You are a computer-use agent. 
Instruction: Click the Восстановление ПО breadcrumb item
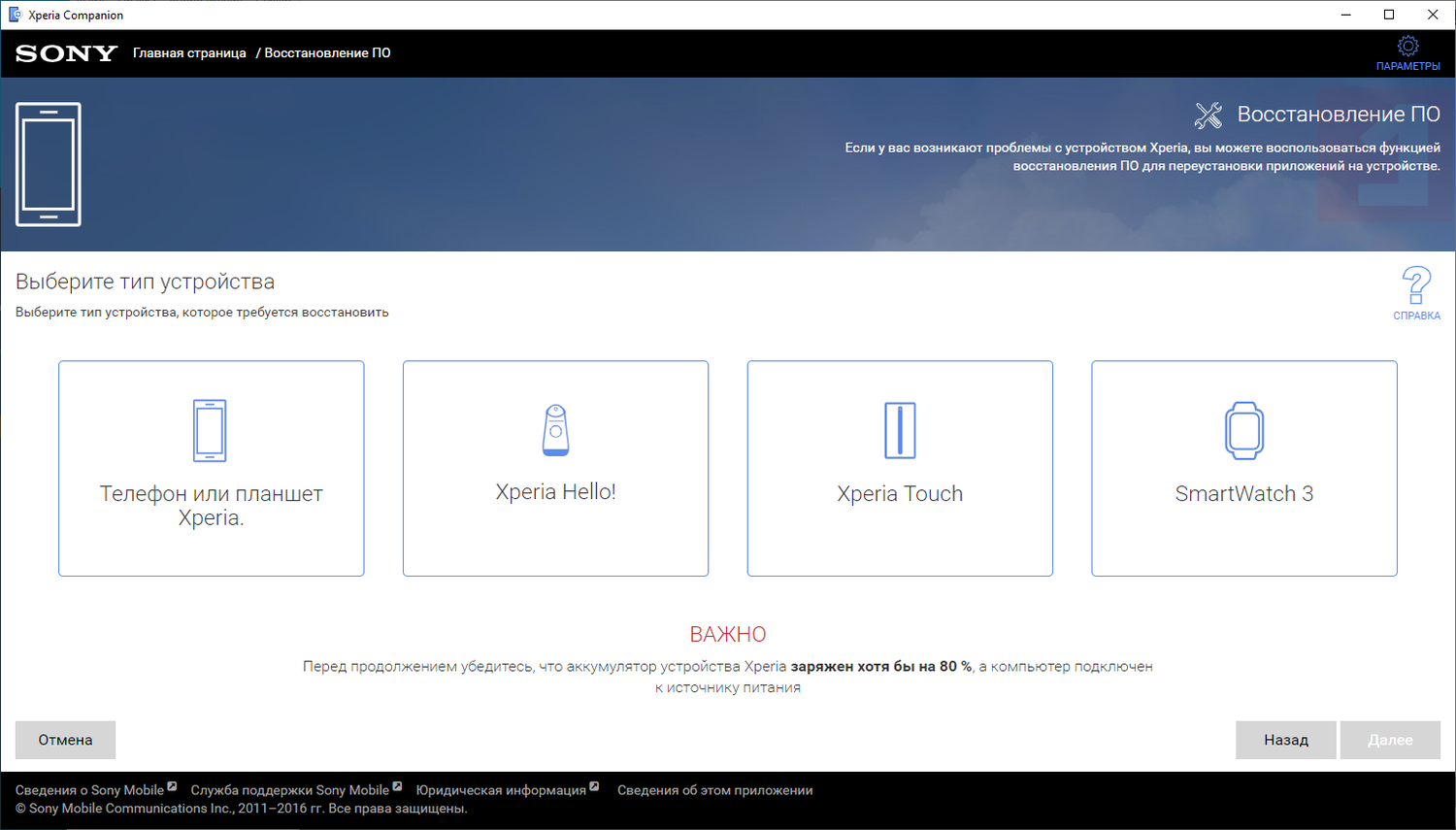point(327,53)
